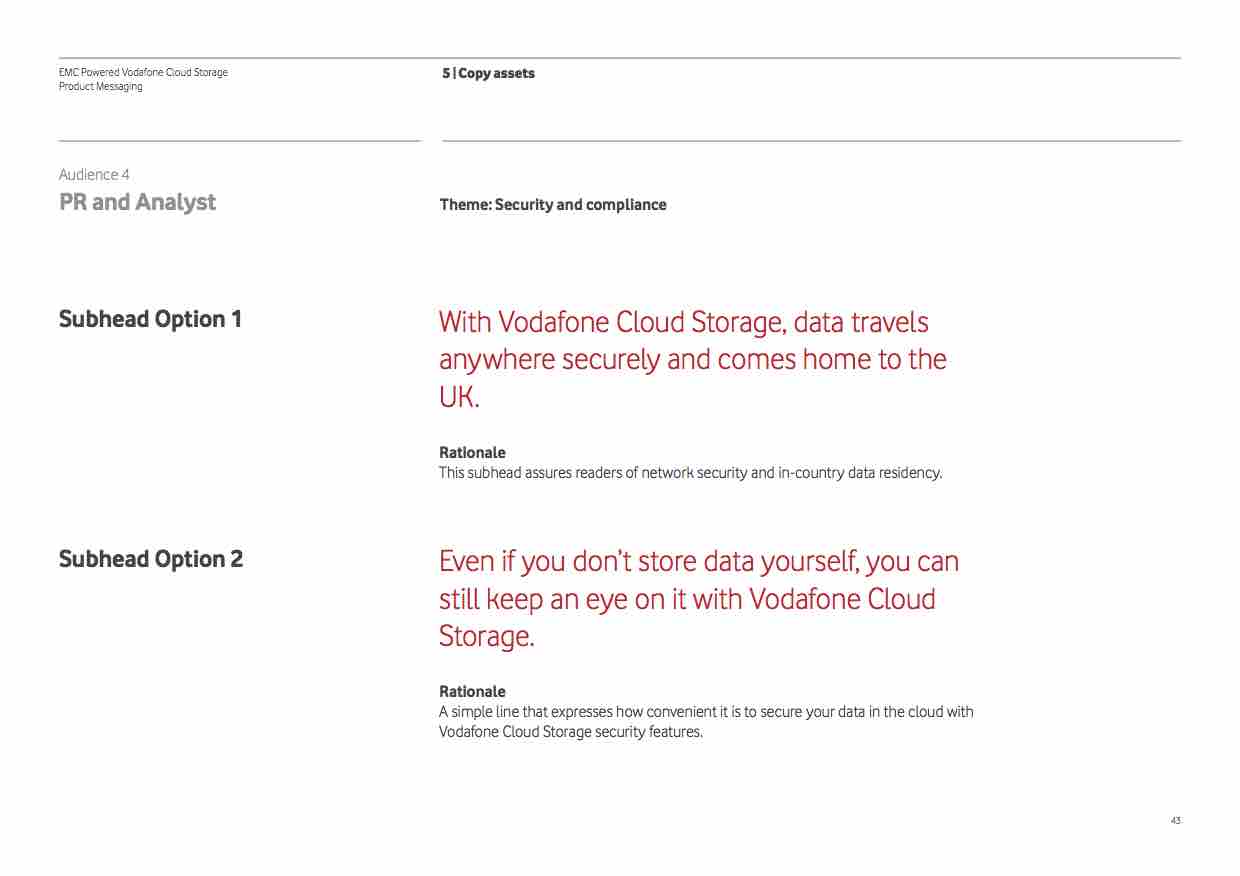Click the red line 'still keep an eye on it'

coord(687,599)
